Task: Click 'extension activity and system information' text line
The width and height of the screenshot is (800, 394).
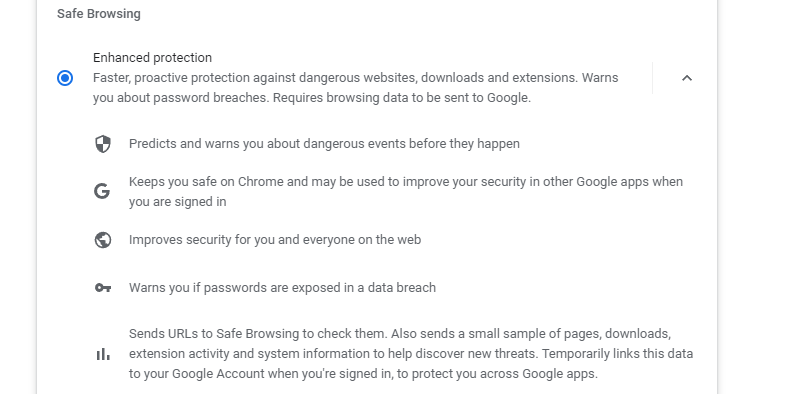Action: (x=411, y=354)
